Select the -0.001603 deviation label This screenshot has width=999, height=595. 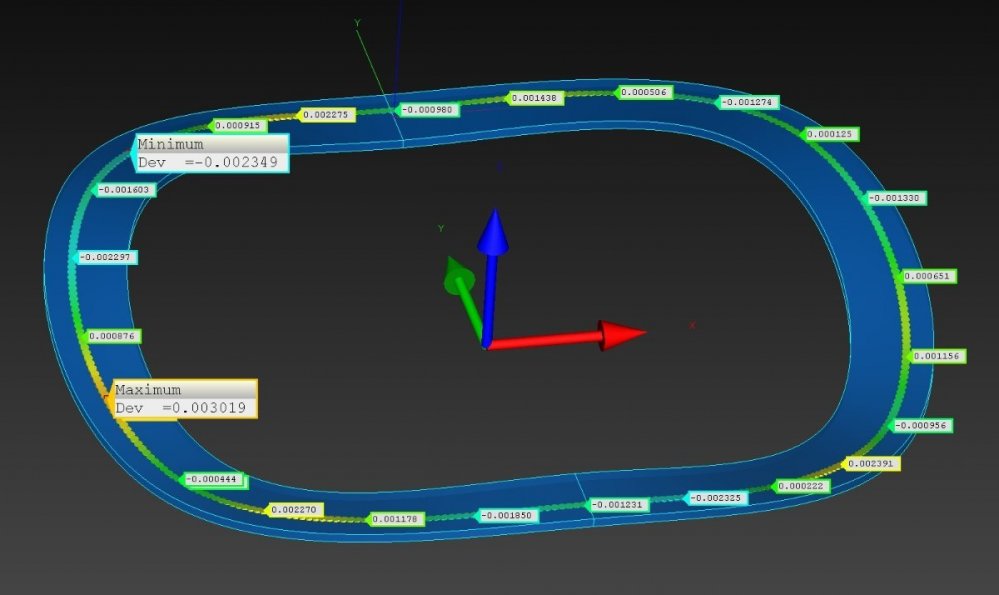(x=126, y=189)
